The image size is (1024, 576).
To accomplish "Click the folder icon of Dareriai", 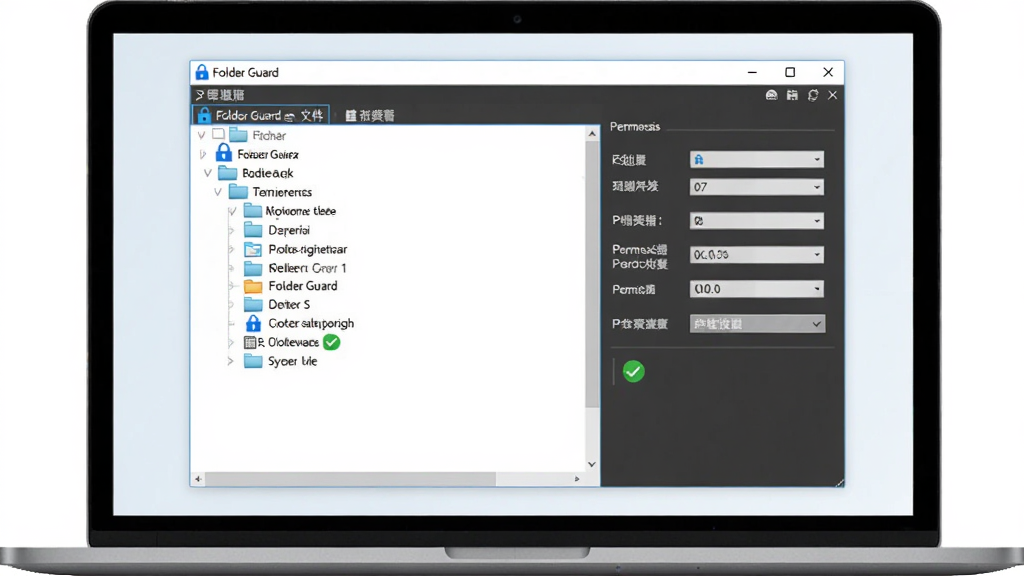I will tap(253, 230).
